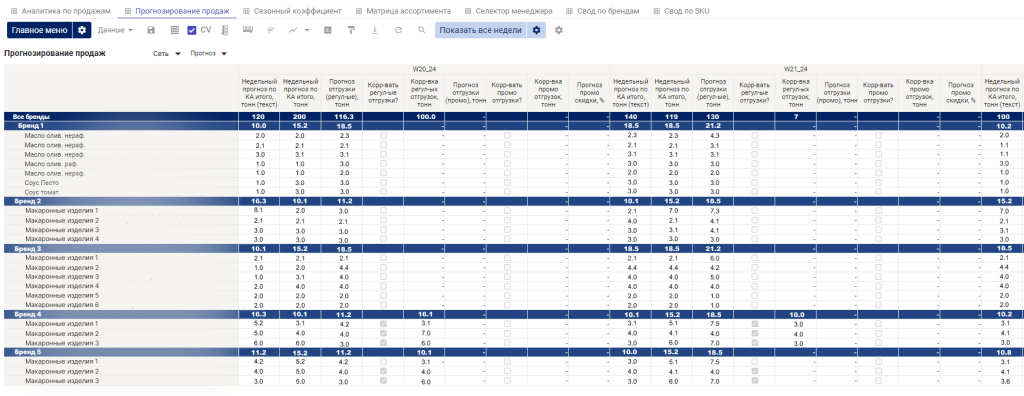Open the Селектор менеджера tab

coord(508,12)
